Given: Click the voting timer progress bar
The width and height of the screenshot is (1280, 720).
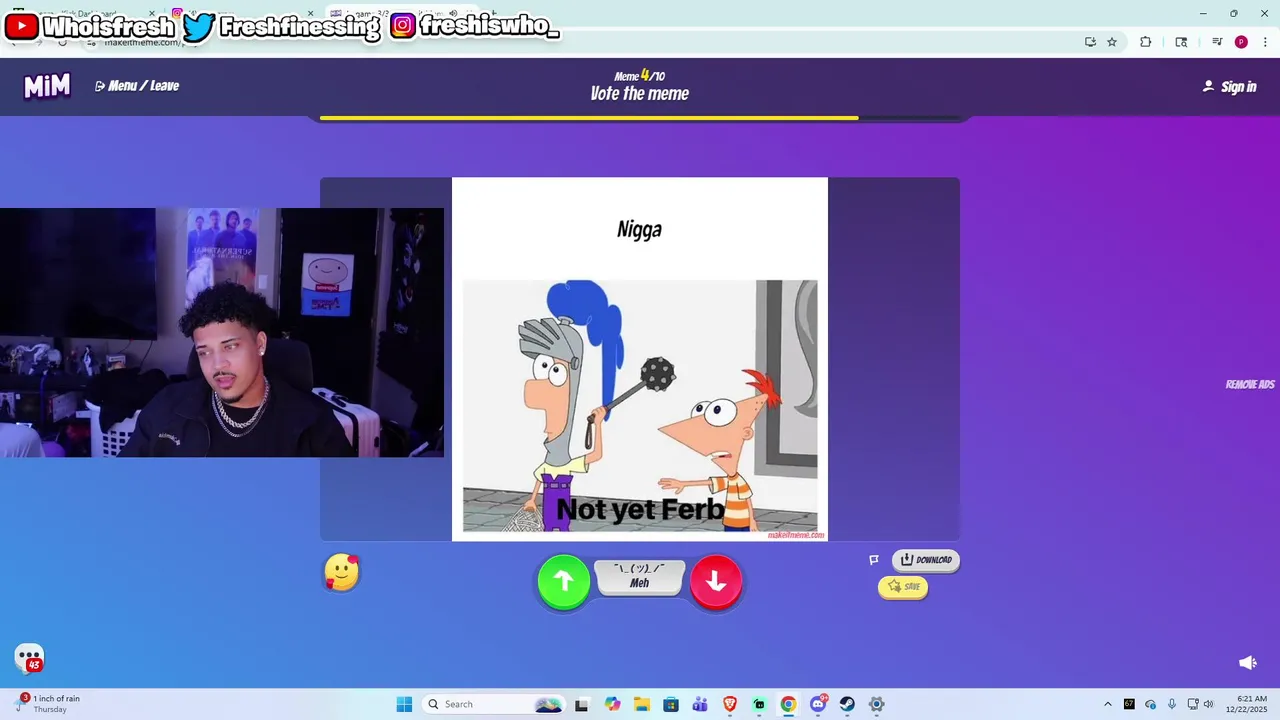Looking at the screenshot, I should 640,118.
